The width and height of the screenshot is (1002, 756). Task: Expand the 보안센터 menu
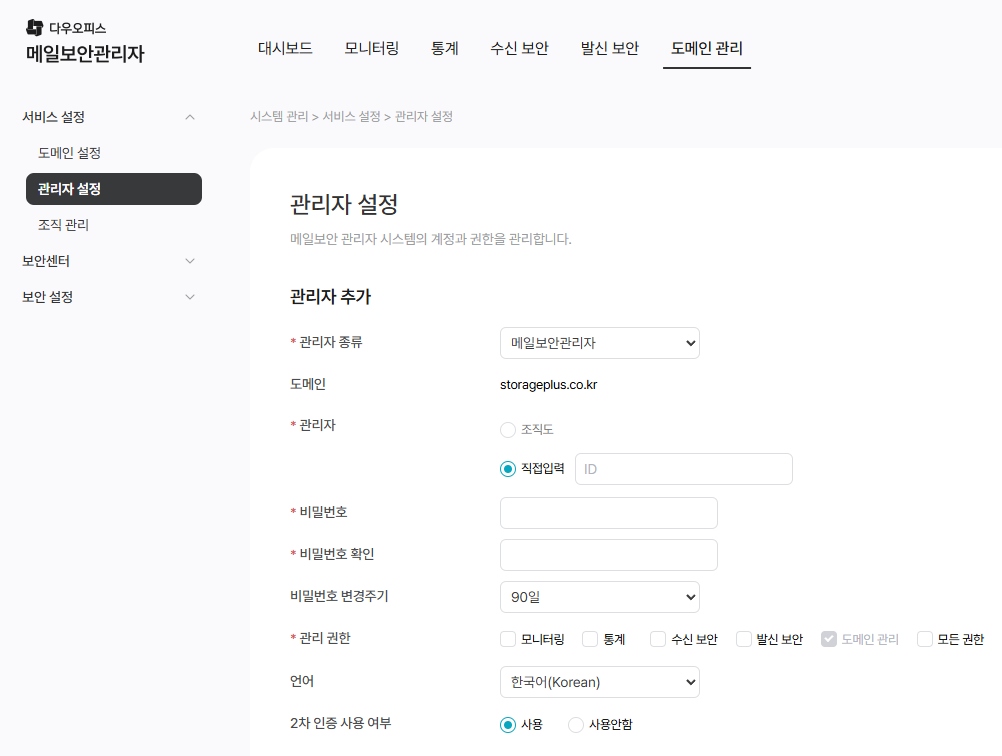(x=190, y=261)
